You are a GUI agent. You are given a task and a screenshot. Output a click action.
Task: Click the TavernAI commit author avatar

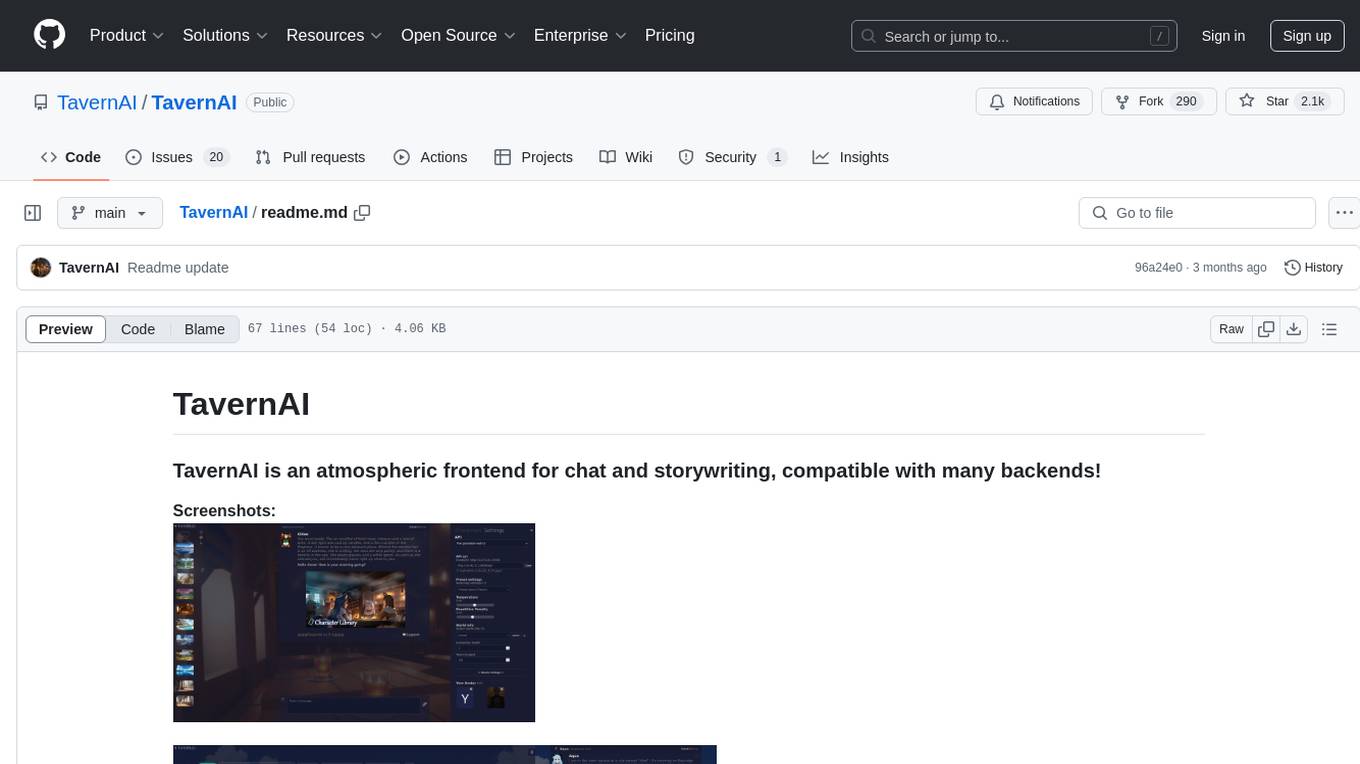click(x=41, y=268)
